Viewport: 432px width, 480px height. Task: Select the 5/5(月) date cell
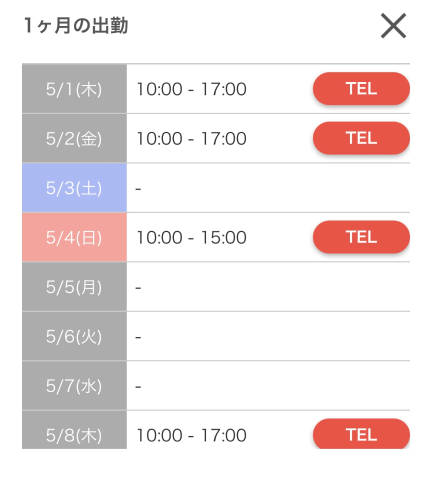pos(74,287)
